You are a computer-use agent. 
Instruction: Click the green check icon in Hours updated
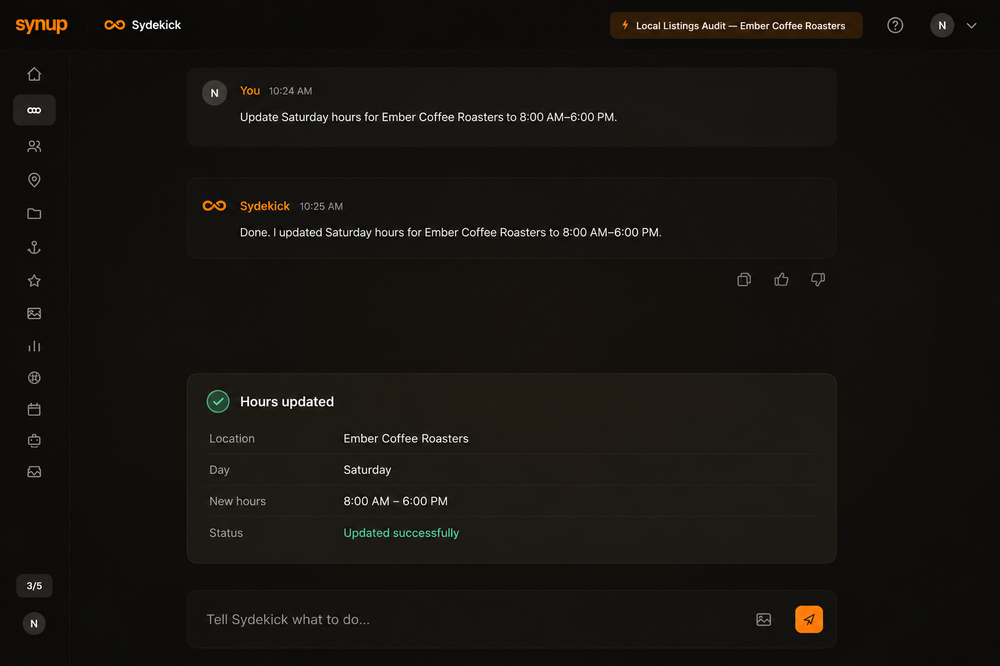tap(218, 401)
